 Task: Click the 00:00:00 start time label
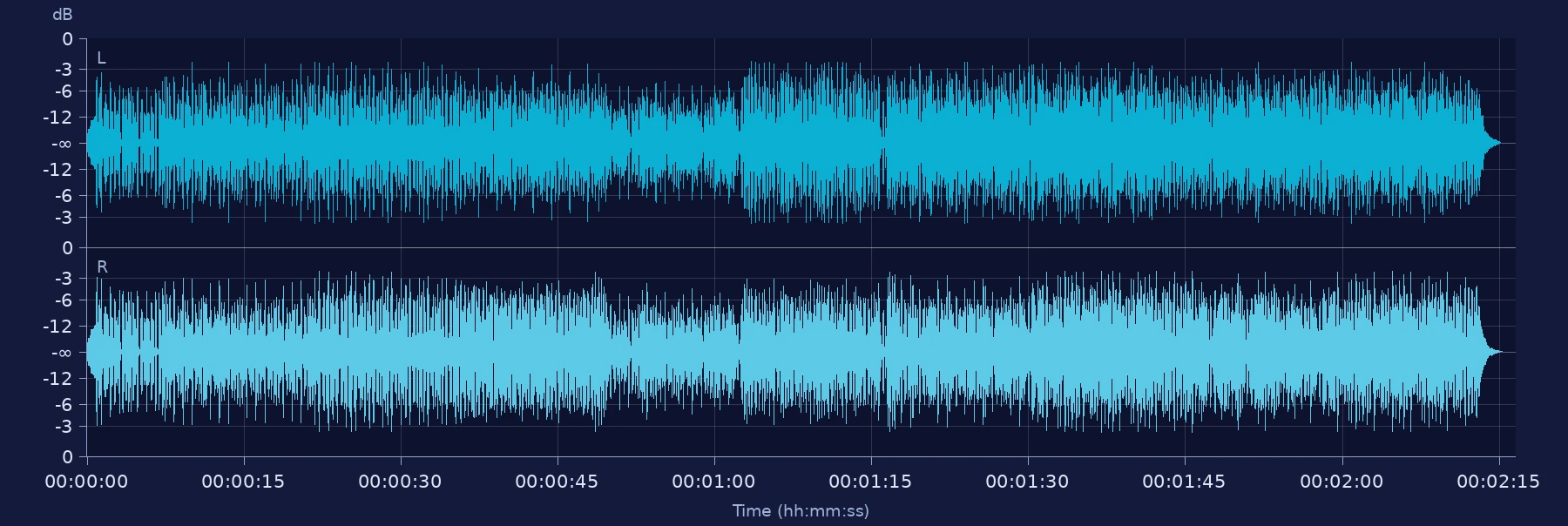86,482
